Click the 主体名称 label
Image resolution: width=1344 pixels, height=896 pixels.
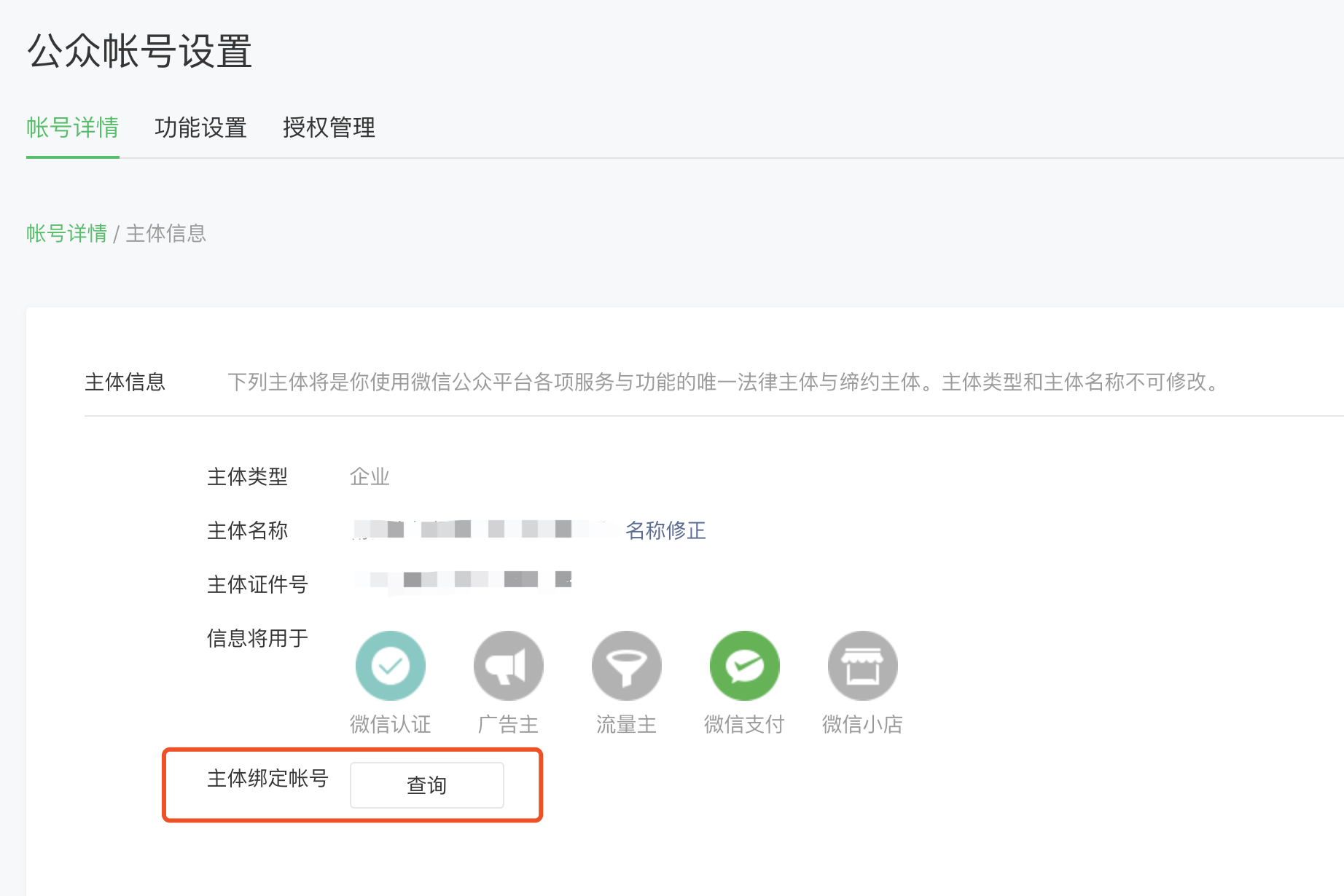pos(248,530)
